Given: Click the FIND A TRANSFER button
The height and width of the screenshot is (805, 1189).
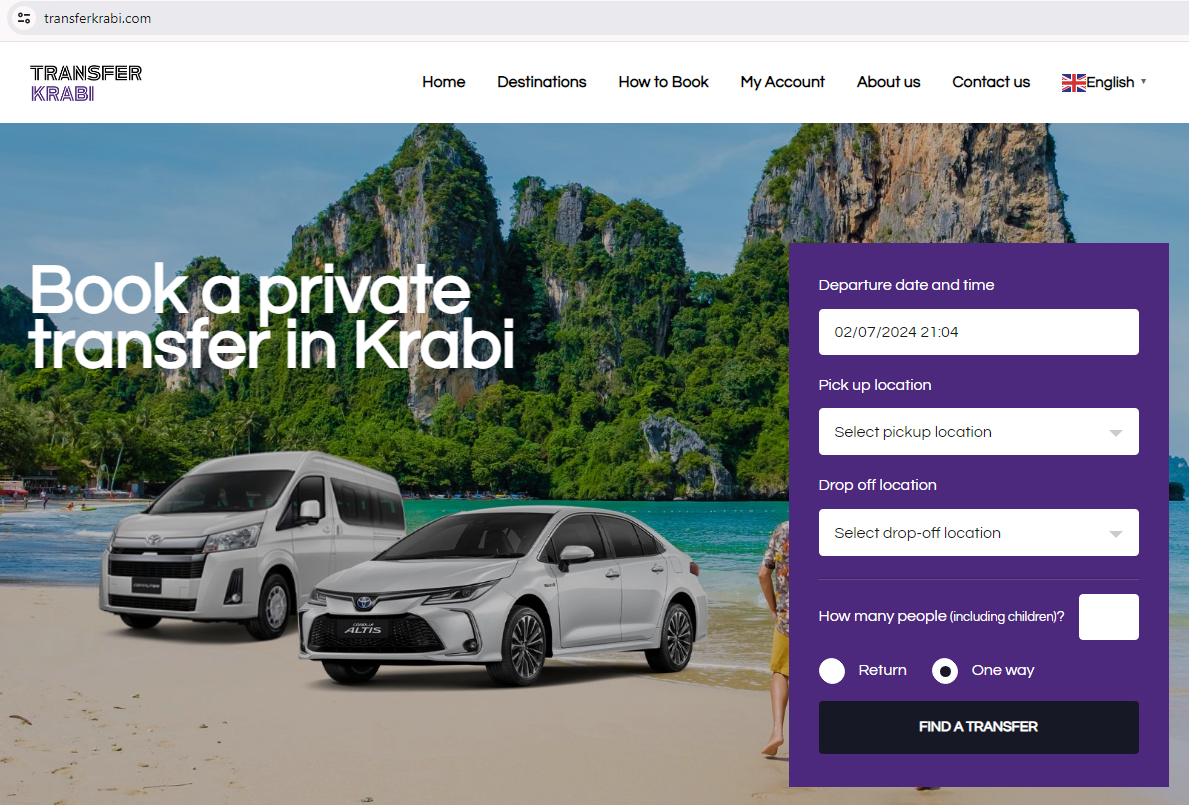Looking at the screenshot, I should coord(978,727).
